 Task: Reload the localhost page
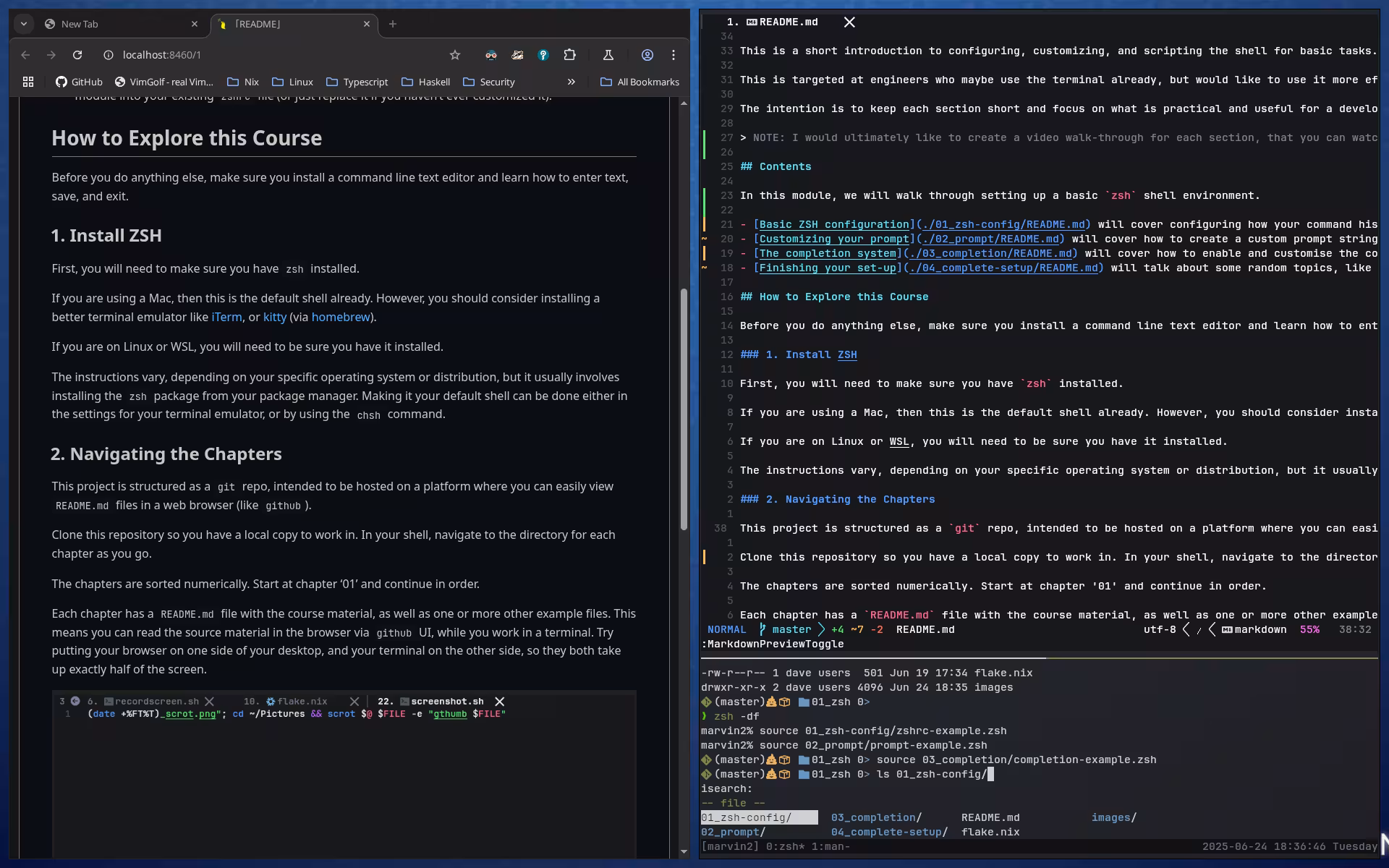tap(77, 55)
